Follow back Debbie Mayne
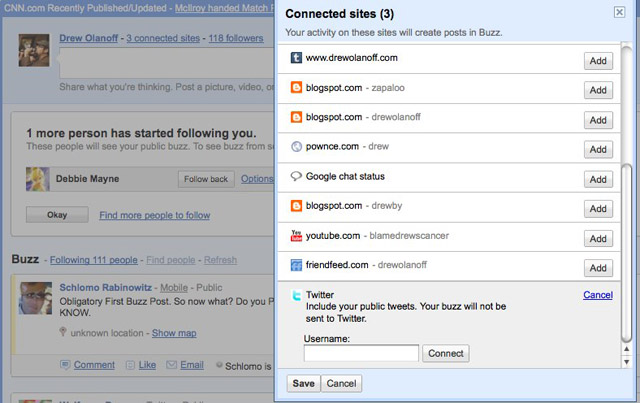 206,179
